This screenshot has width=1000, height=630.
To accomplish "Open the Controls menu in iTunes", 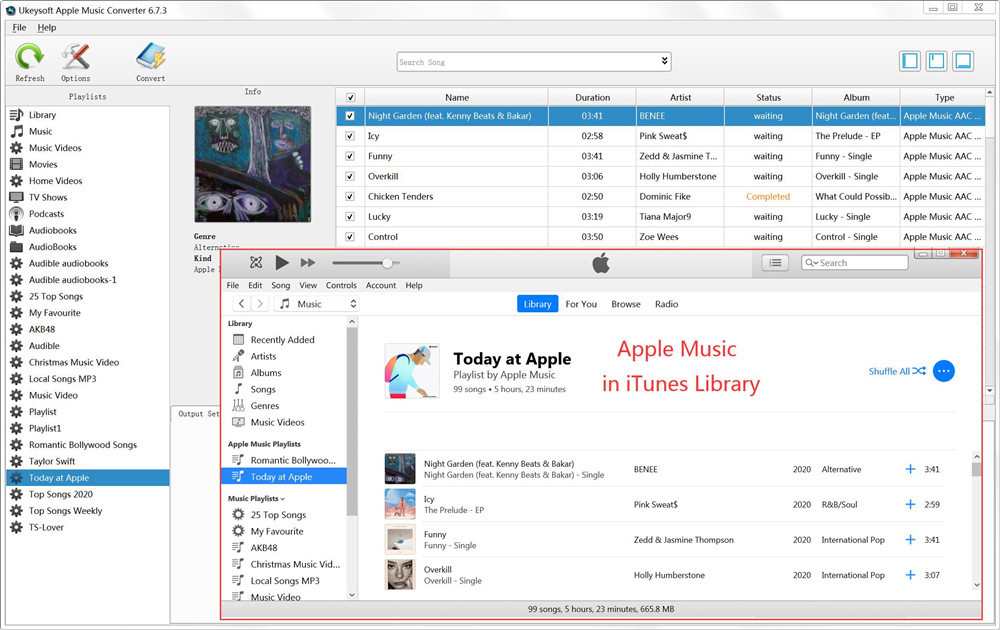I will (341, 286).
